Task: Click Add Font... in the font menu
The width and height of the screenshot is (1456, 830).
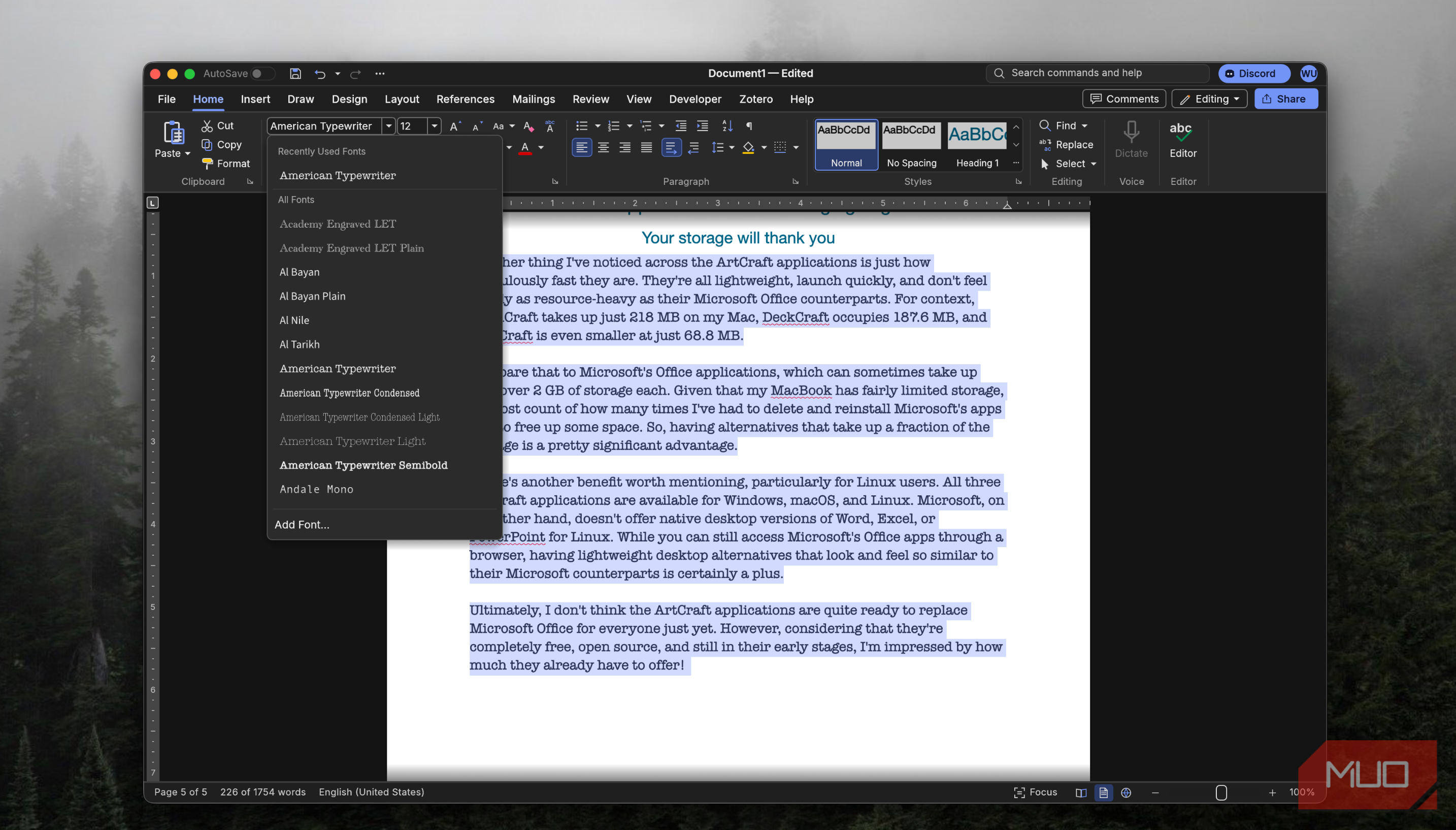Action: (x=384, y=524)
